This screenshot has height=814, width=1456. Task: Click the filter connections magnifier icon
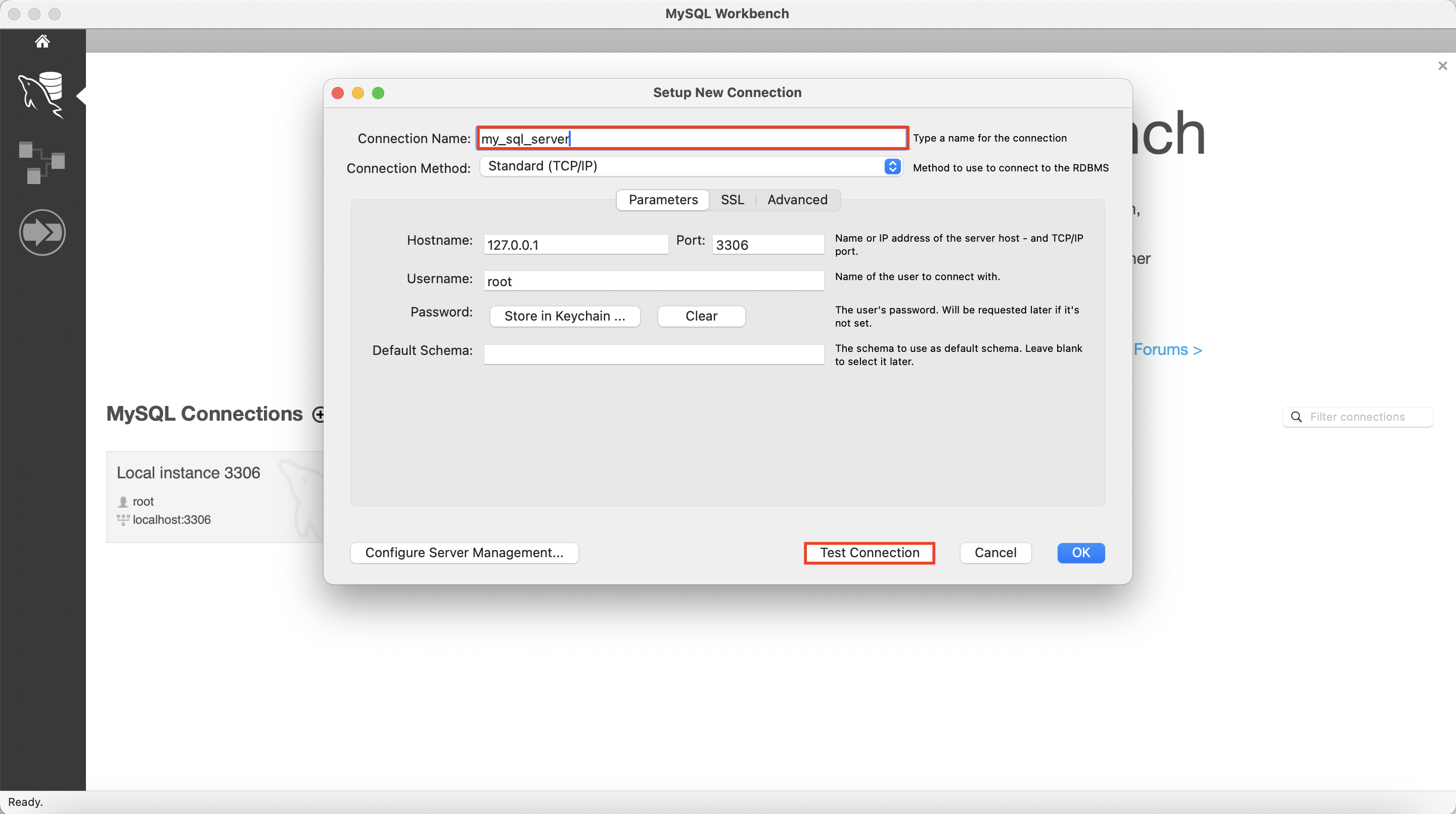(x=1297, y=417)
